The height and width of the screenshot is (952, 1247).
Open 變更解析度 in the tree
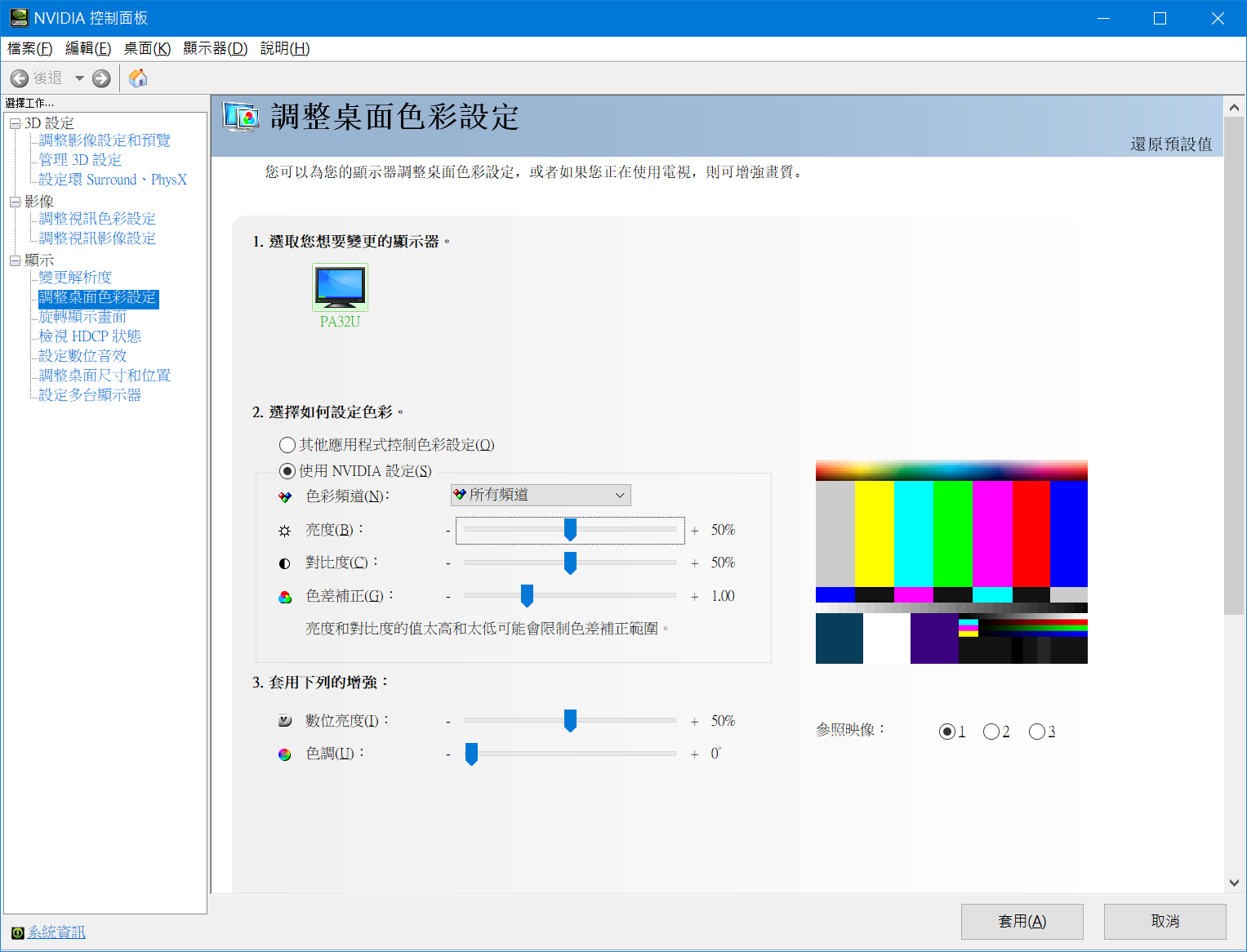coord(75,278)
